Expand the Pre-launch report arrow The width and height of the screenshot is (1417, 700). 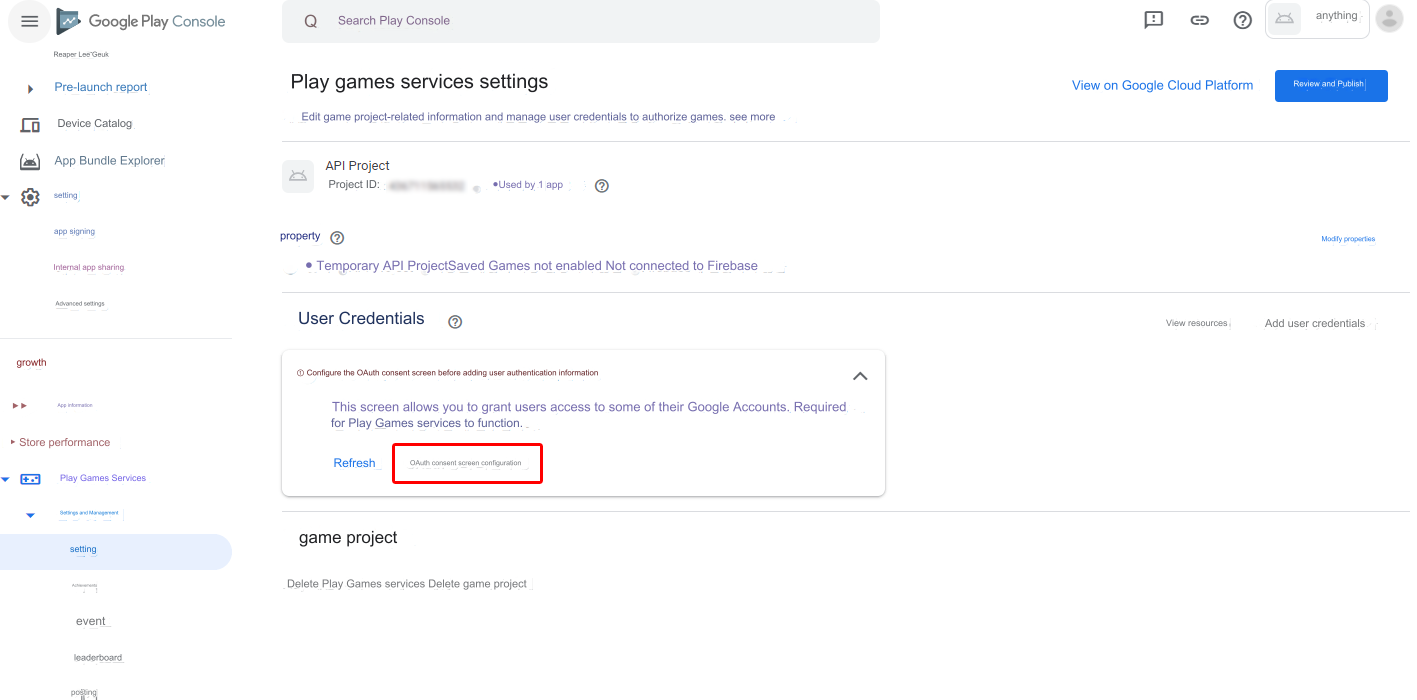pyautogui.click(x=30, y=89)
